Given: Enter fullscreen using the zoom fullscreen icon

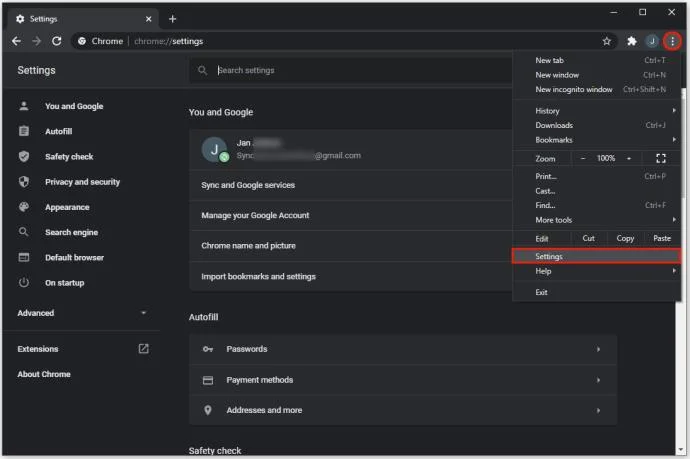Looking at the screenshot, I should [661, 158].
